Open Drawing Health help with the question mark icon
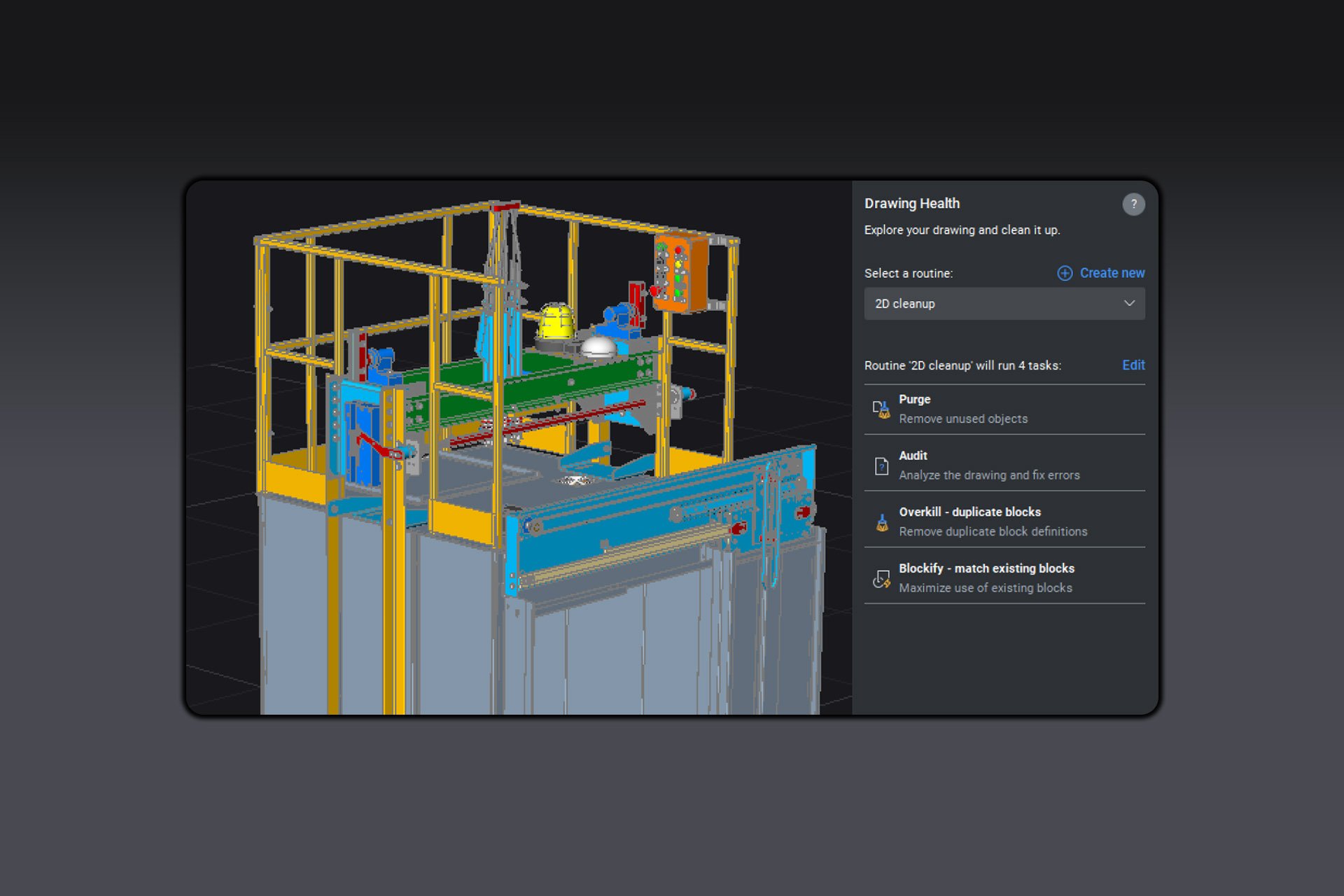This screenshot has height=896, width=1344. [1134, 204]
